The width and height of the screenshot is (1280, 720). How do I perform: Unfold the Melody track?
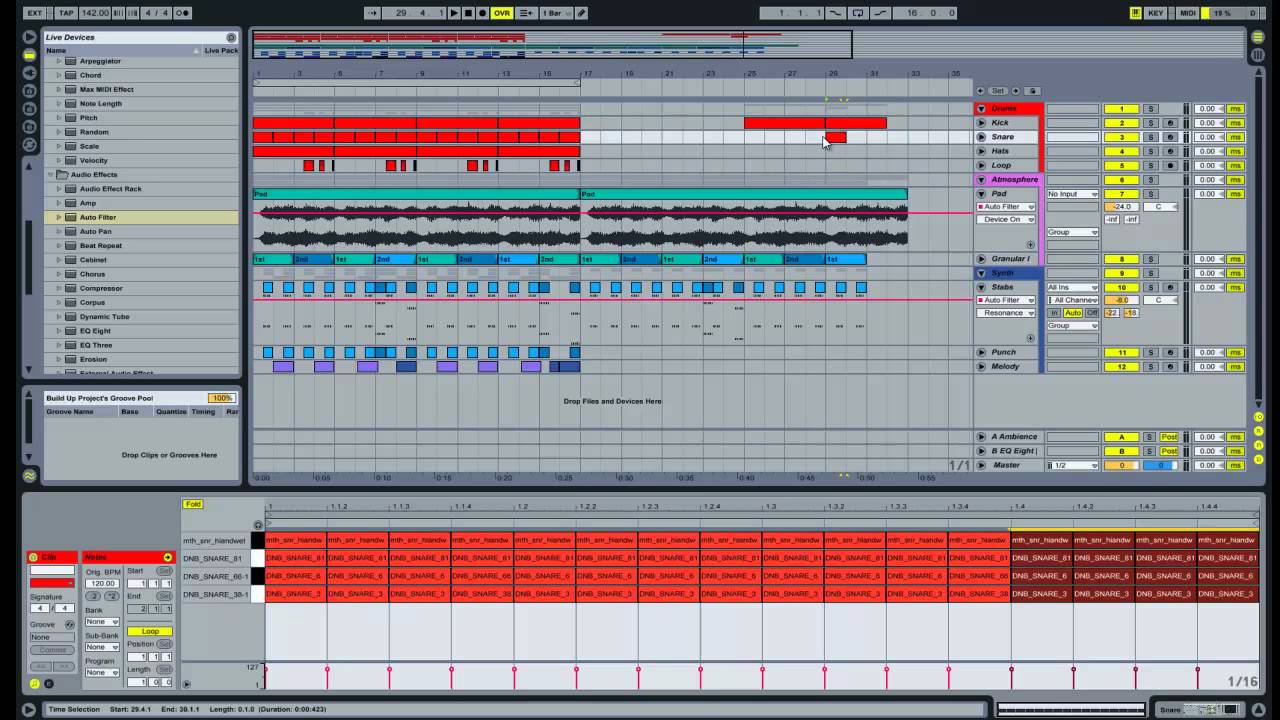tap(981, 366)
